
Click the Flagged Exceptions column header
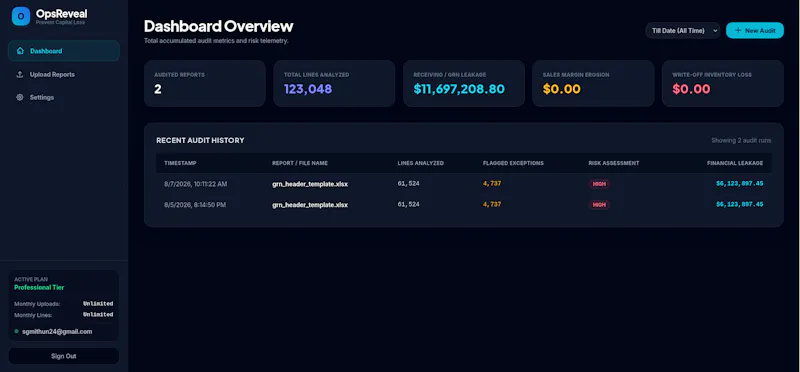coord(513,163)
